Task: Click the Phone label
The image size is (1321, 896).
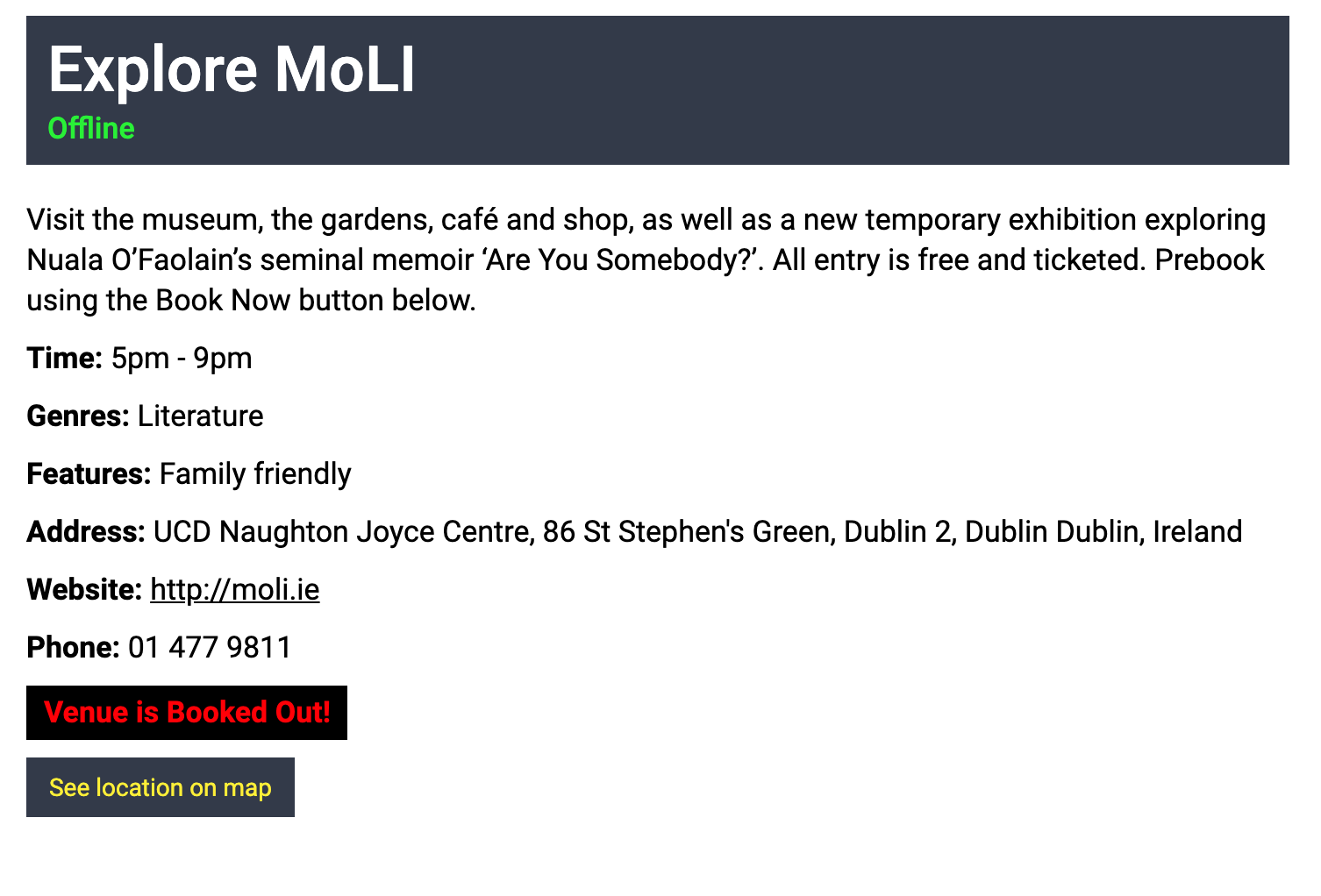Action: coord(73,647)
